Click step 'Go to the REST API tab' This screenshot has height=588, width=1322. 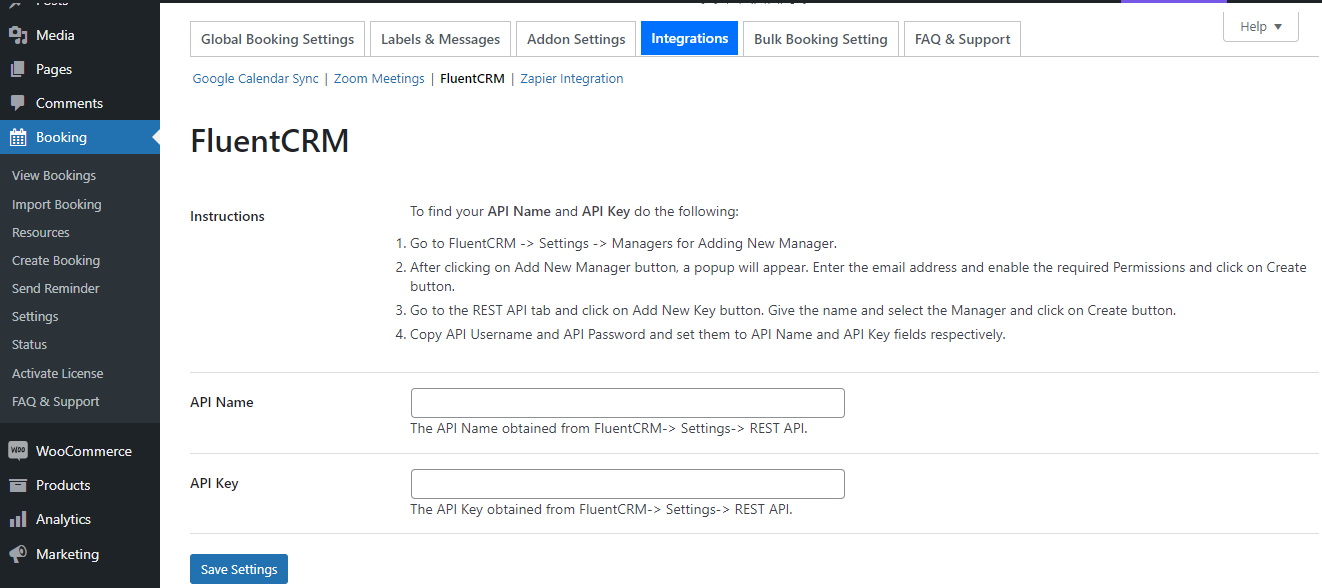coord(793,310)
